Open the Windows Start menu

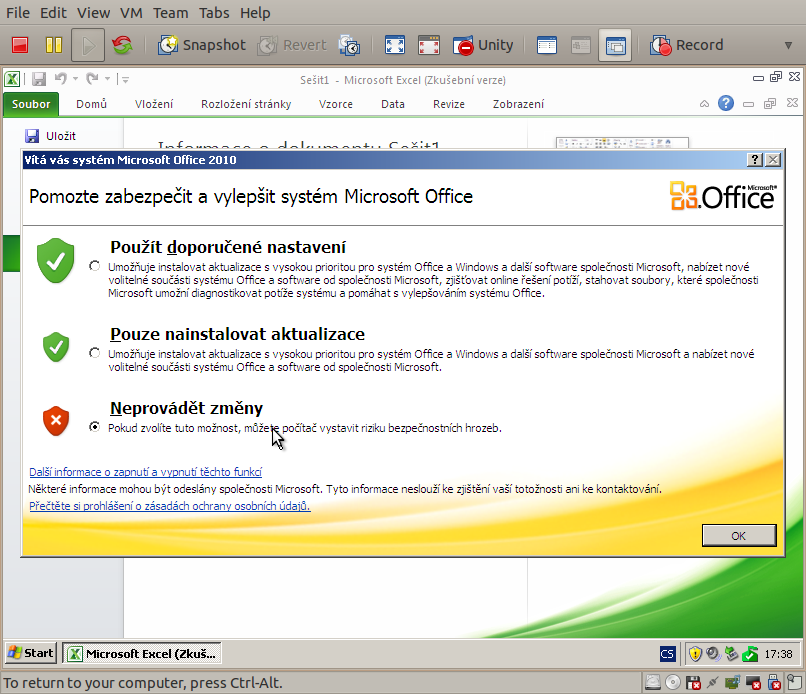[31, 653]
